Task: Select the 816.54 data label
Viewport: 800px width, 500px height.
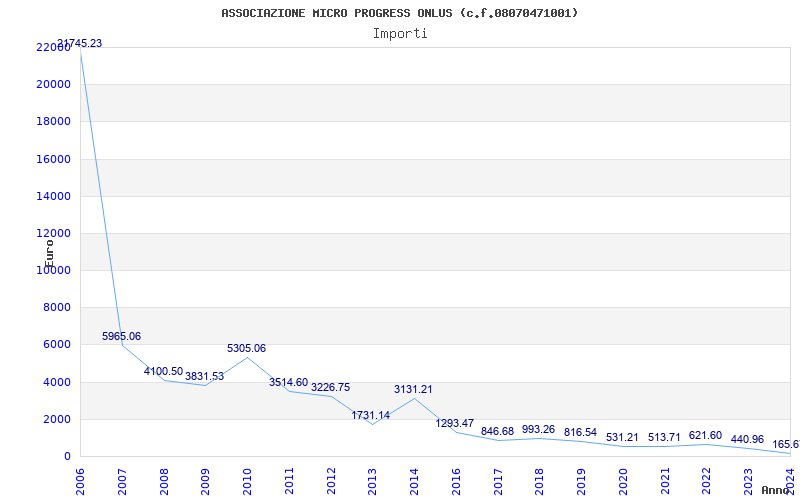Action: pos(580,432)
